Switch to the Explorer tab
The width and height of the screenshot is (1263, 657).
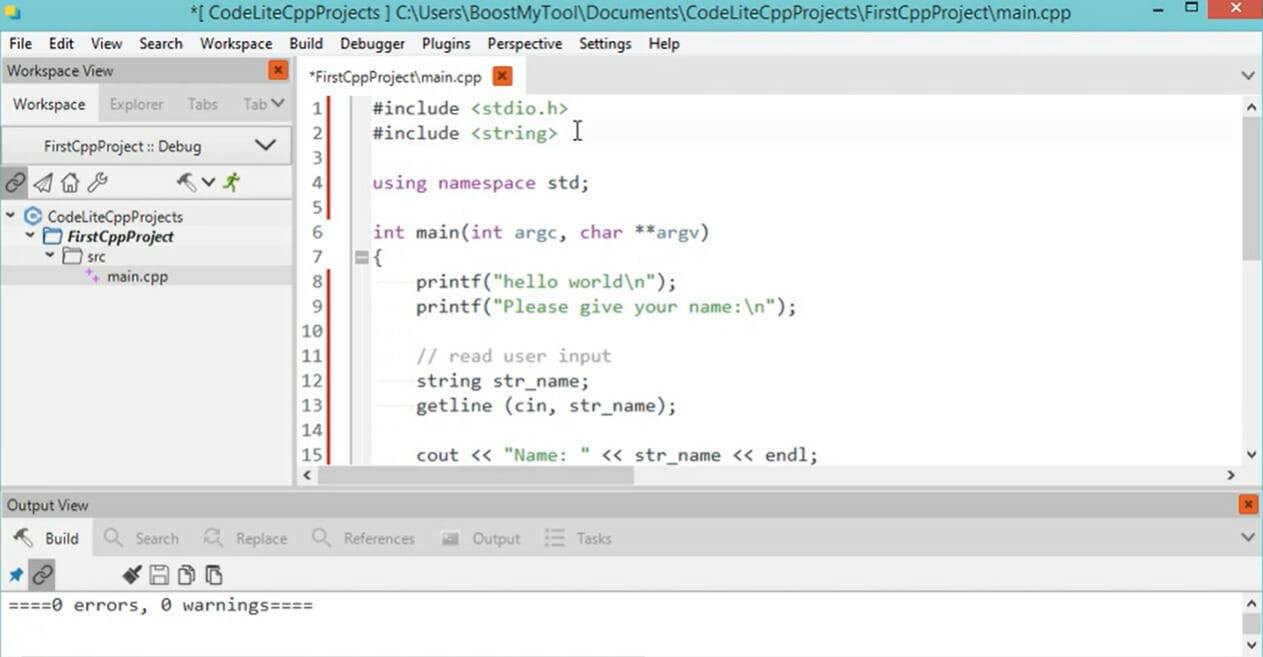[136, 104]
